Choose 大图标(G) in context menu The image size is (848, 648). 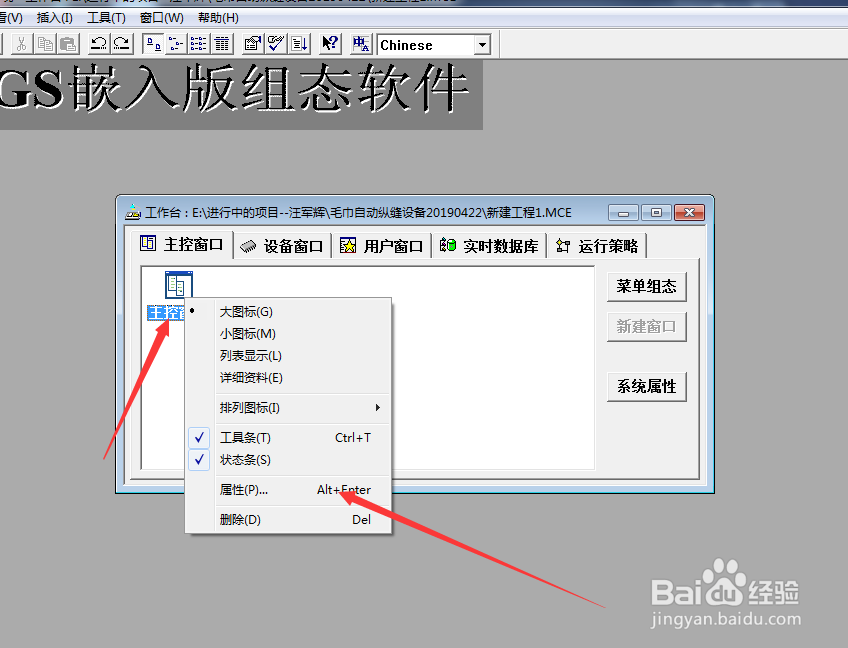288,312
